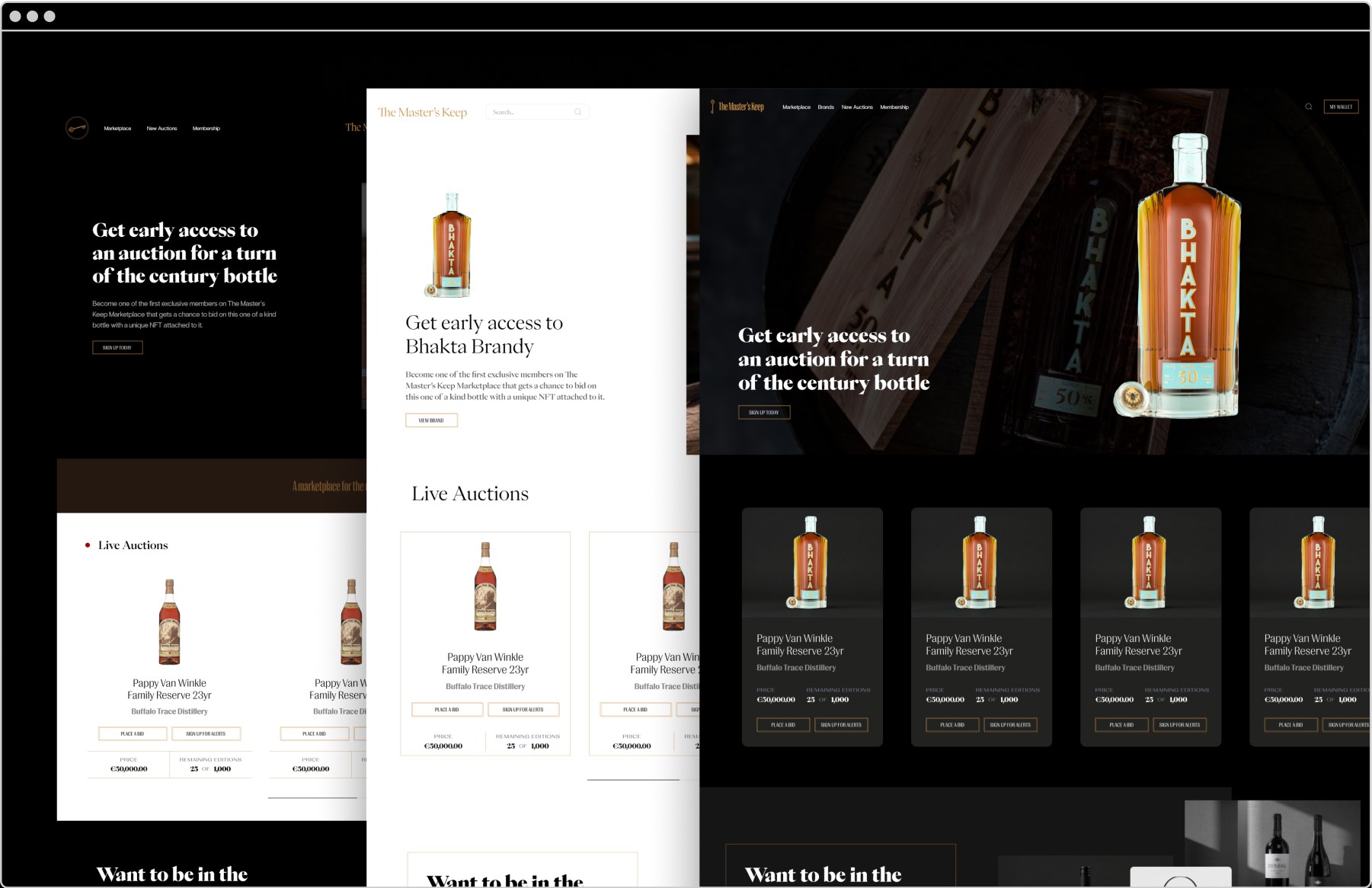
Task: Open New Auctions in the left dark design nav
Action: click(x=162, y=129)
